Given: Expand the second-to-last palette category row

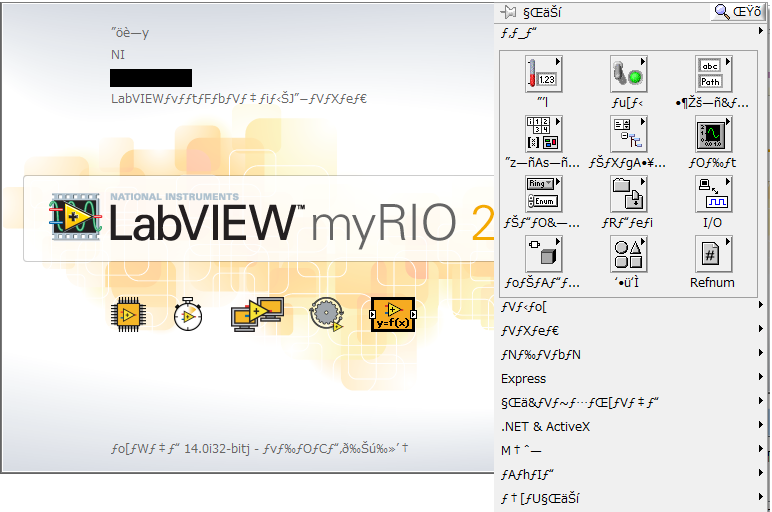Looking at the screenshot, I should click(x=632, y=474).
